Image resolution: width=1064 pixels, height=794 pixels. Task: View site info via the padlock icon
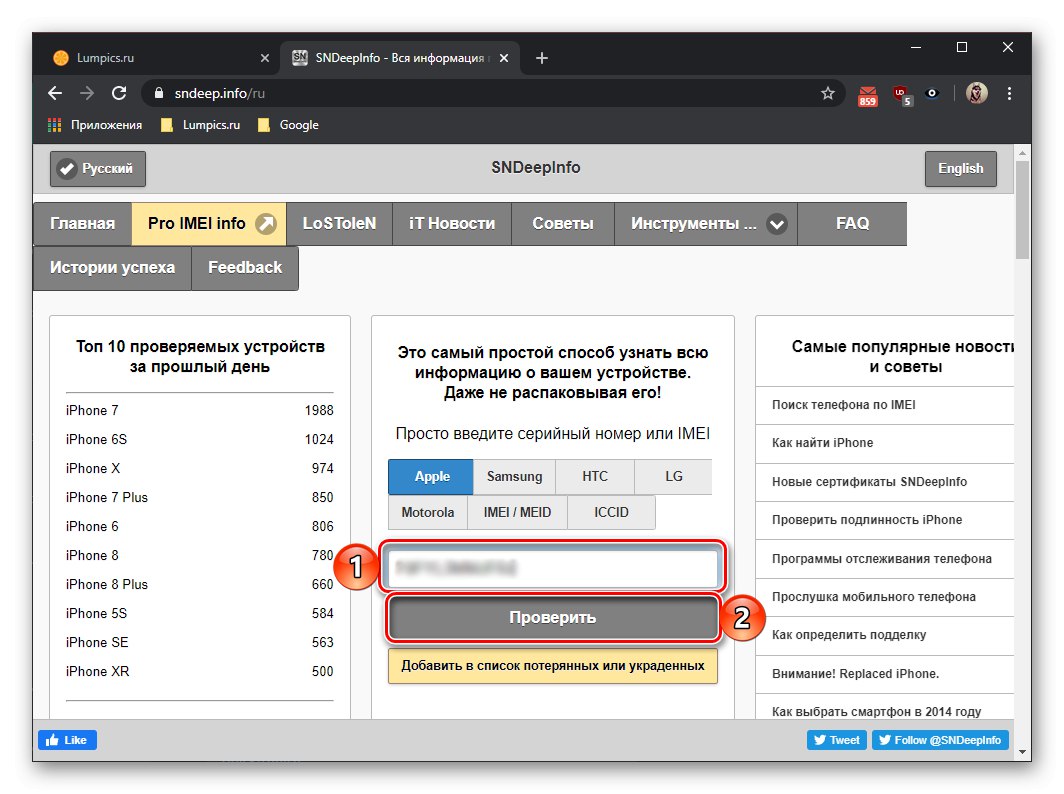(159, 93)
